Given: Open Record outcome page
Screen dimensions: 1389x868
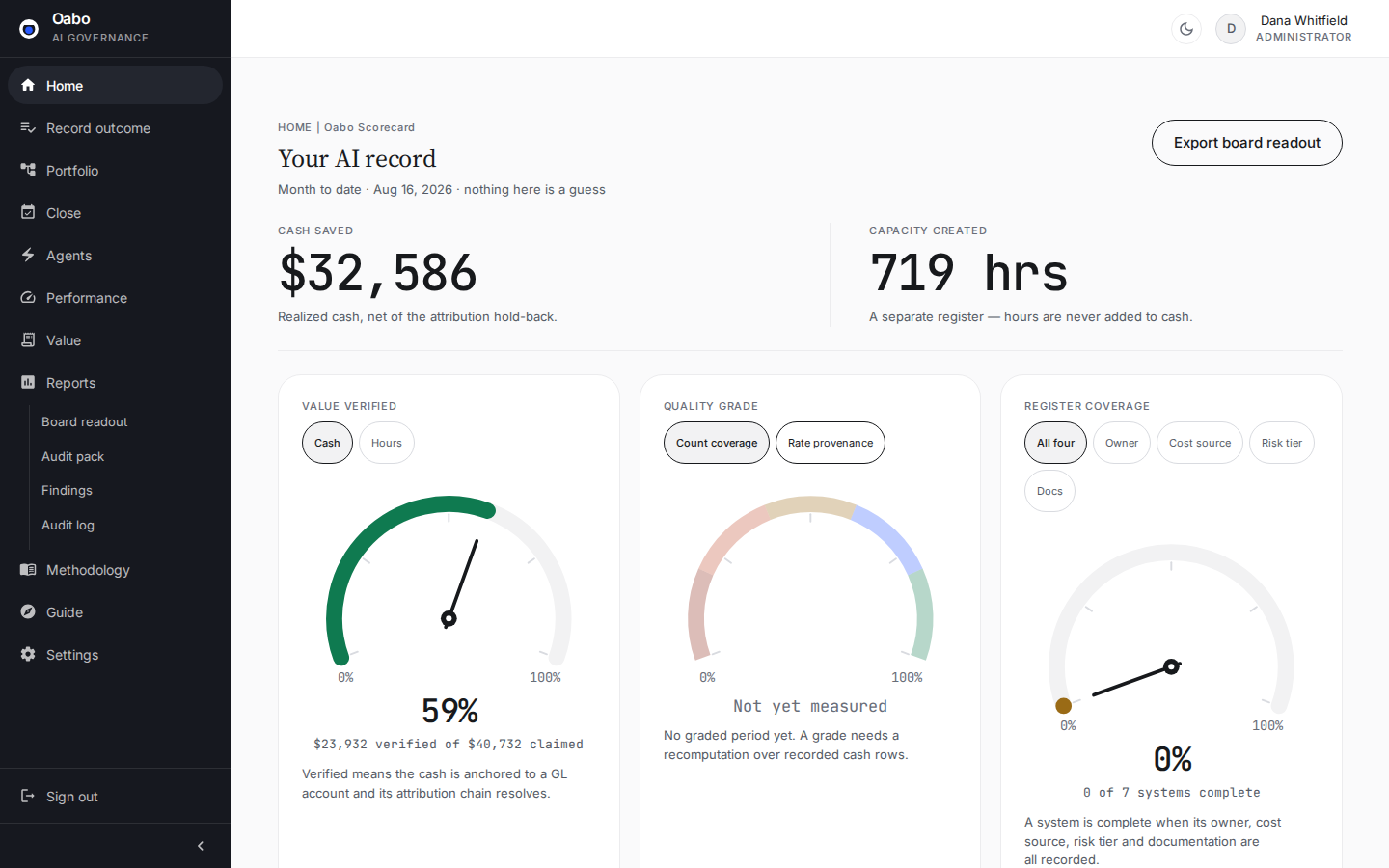Looking at the screenshot, I should 115,127.
